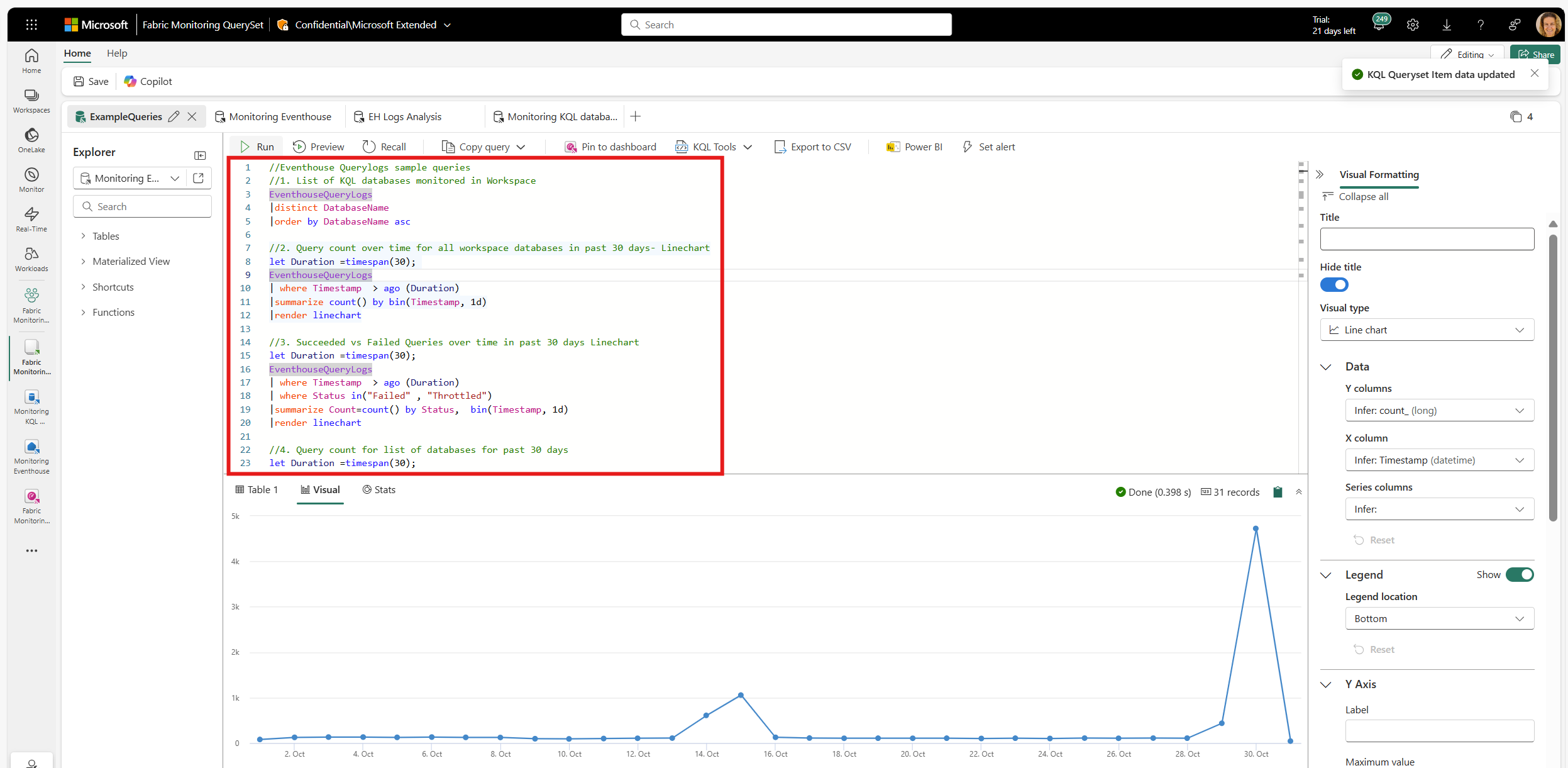Open the settings gear icon

(1413, 25)
